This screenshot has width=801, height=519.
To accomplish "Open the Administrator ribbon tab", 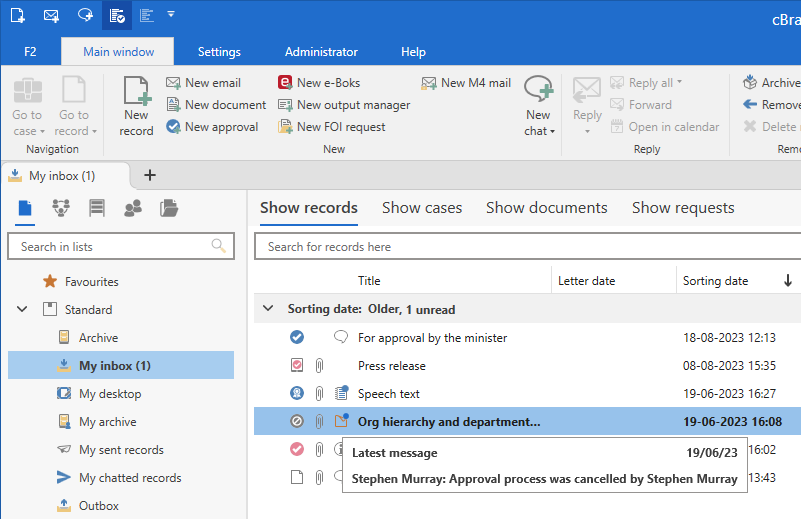I will point(321,52).
